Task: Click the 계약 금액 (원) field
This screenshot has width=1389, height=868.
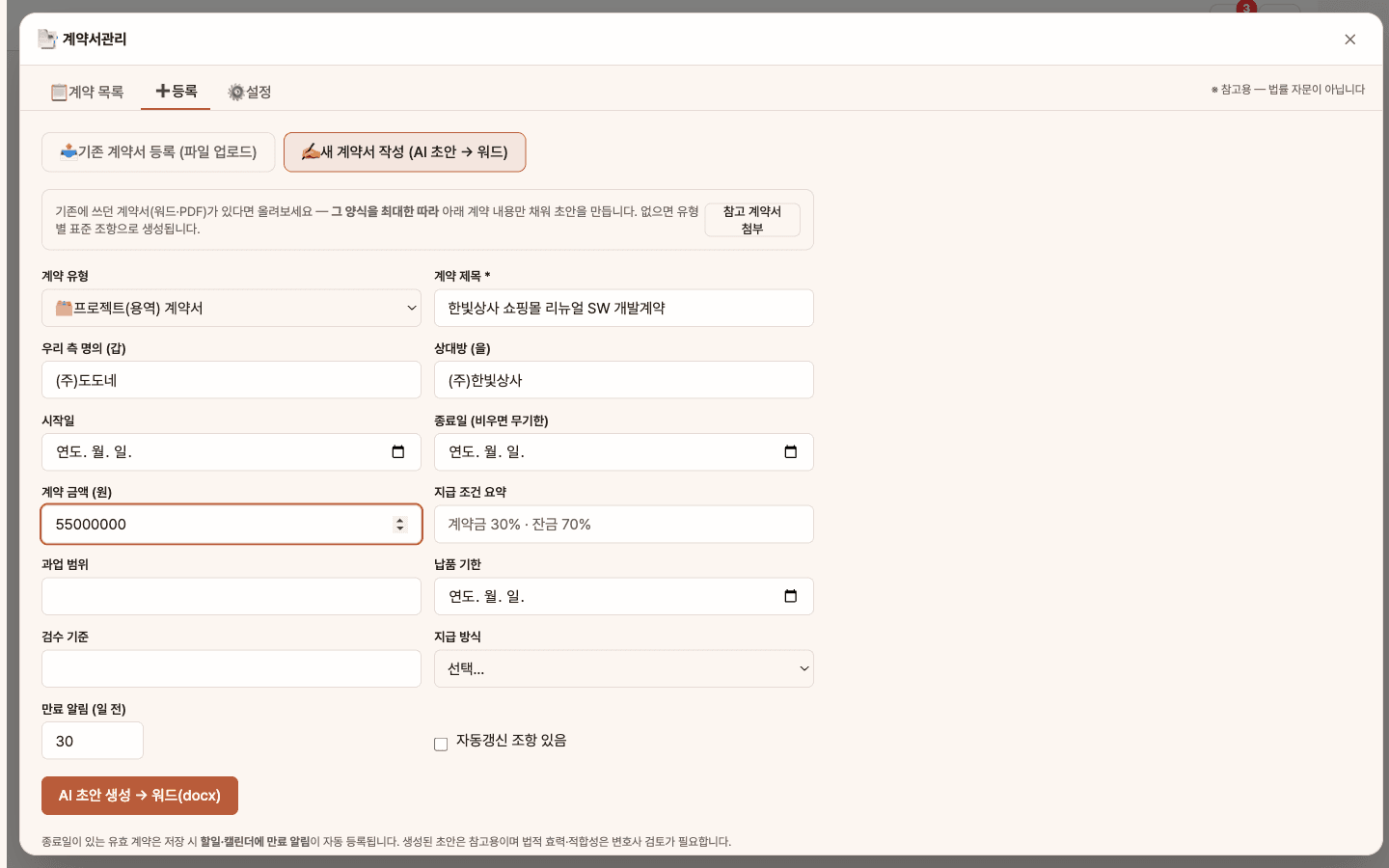Action: tap(231, 525)
